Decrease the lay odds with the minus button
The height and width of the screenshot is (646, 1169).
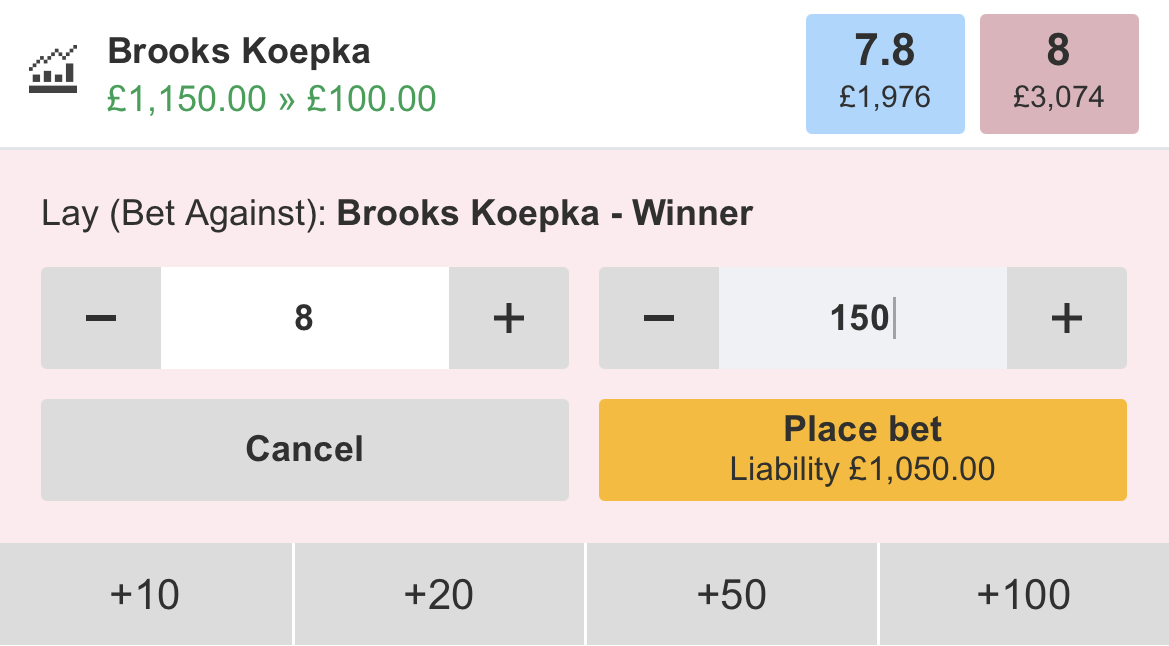click(101, 318)
